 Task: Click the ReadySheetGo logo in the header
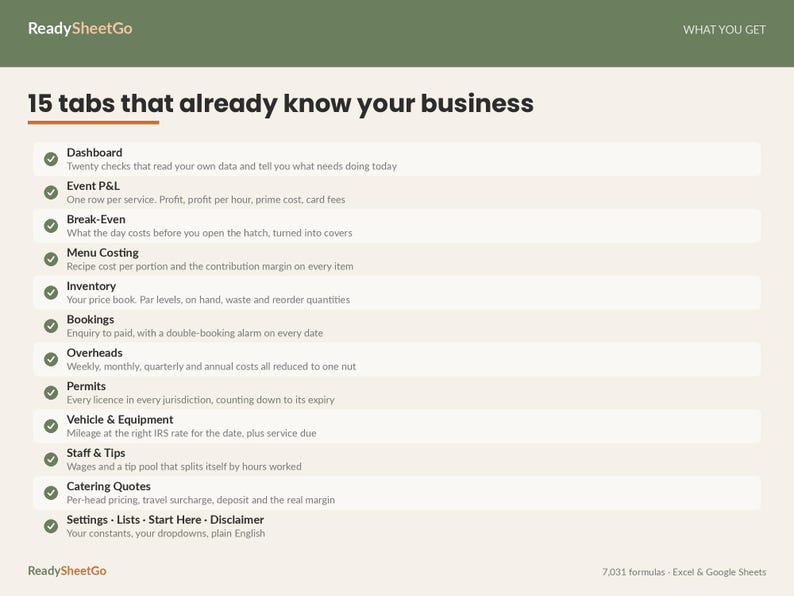[x=80, y=29]
